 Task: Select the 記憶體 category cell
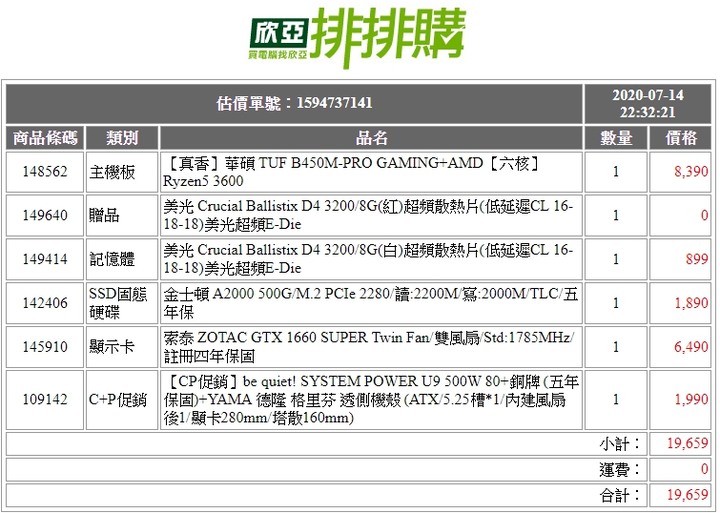[122, 259]
